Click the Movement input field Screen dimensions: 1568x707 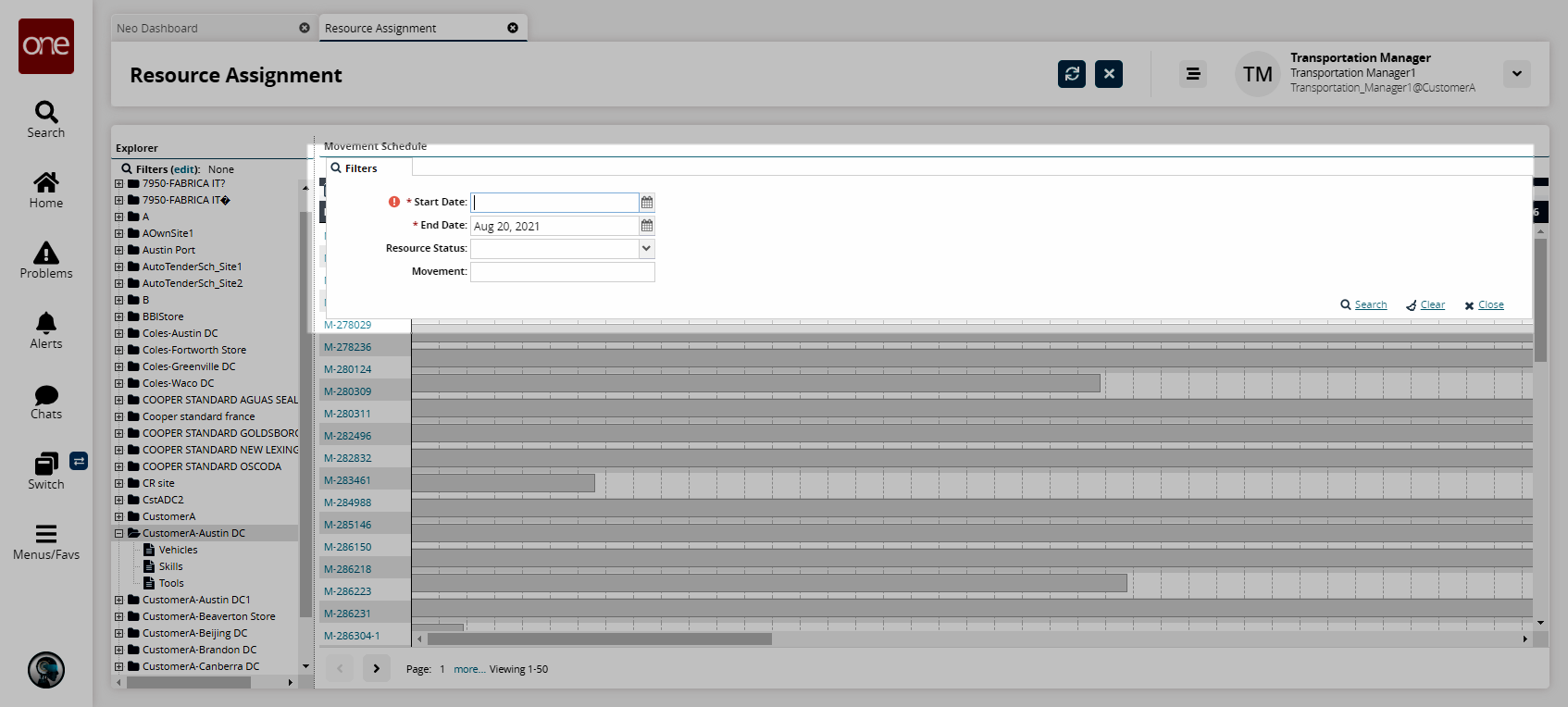tap(562, 272)
